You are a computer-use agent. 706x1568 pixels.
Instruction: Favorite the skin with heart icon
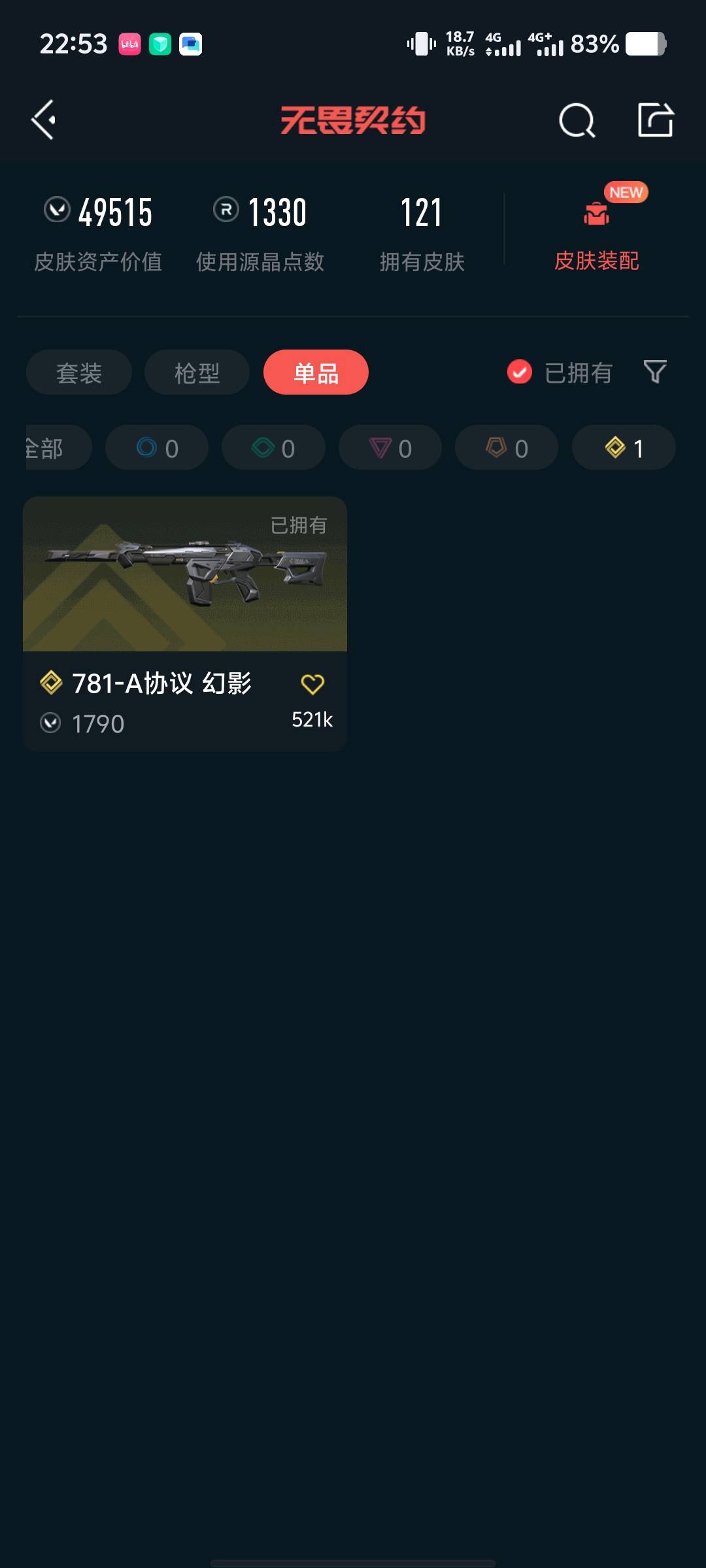312,684
